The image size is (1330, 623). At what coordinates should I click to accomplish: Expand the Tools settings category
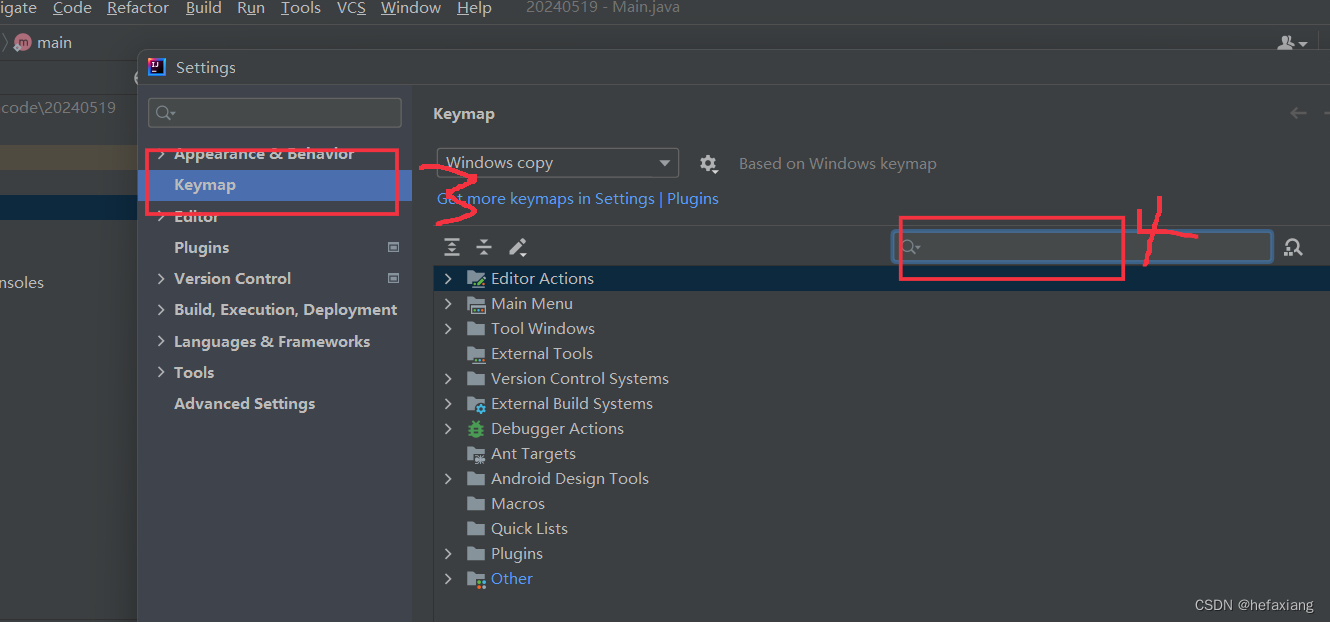coord(161,372)
